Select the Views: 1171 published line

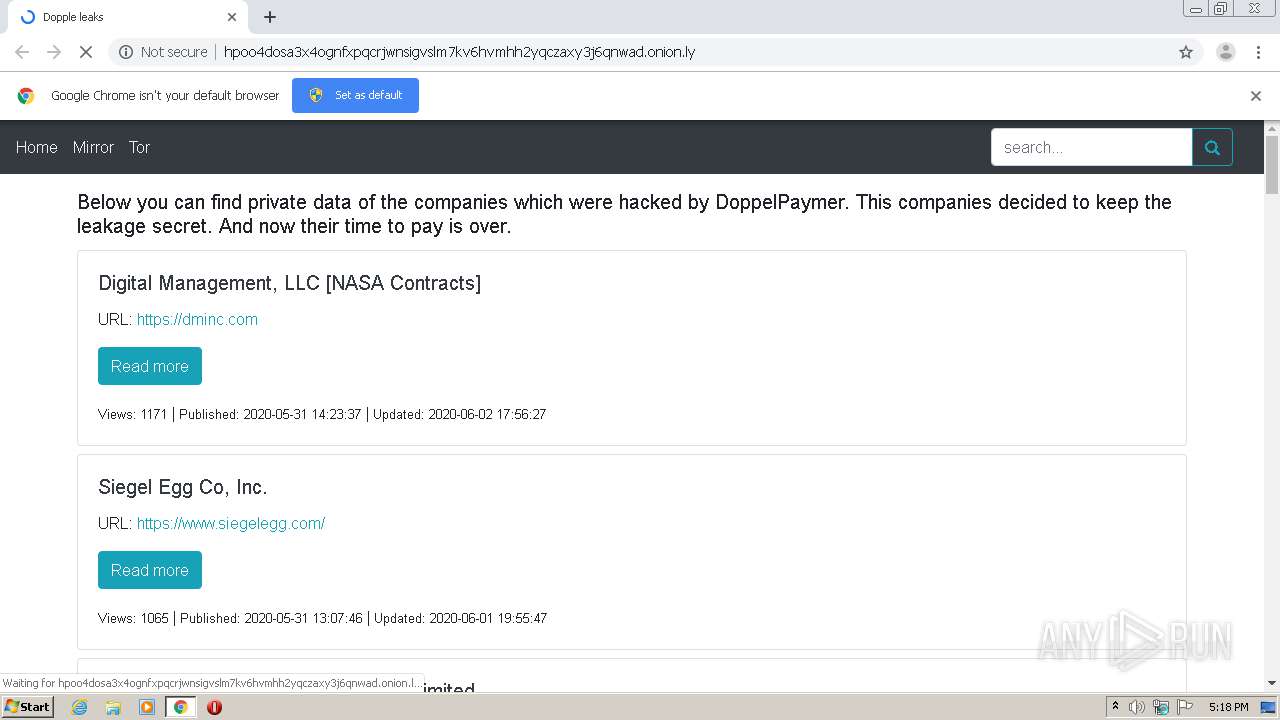tap(322, 414)
